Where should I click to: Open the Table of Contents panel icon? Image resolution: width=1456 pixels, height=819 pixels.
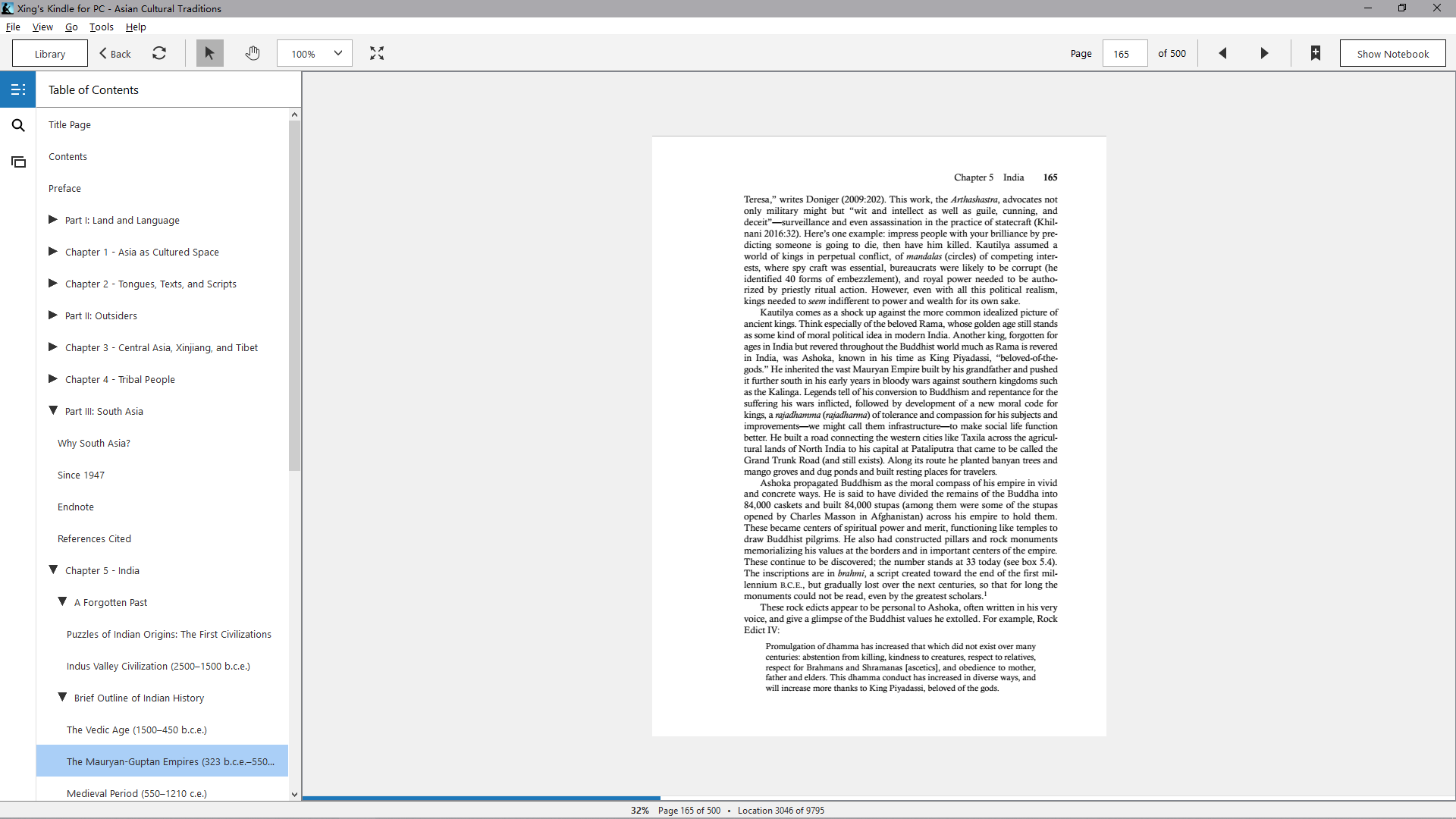[x=18, y=89]
